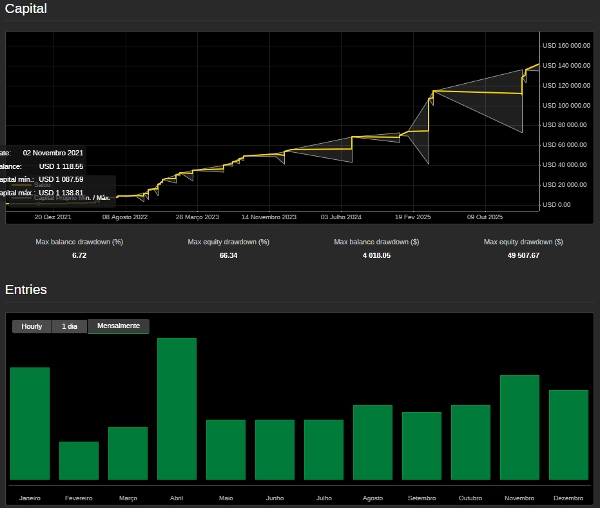Click the Novembro entries bar
Screen dimensions: 600x508
520,427
